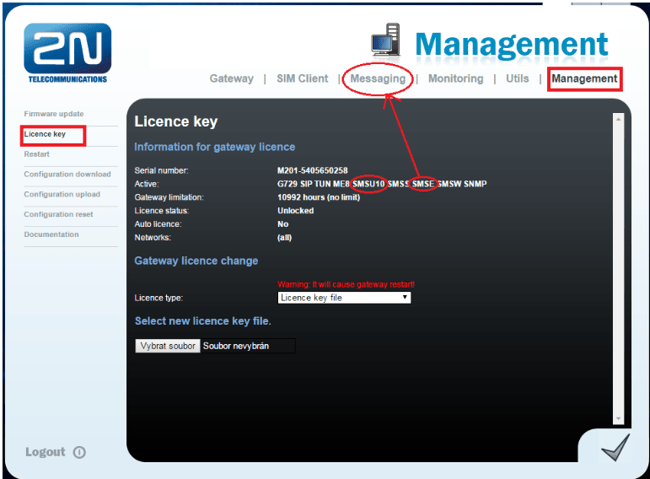Click the Unlocked licence status value
This screenshot has height=479, width=650.
pyautogui.click(x=296, y=211)
